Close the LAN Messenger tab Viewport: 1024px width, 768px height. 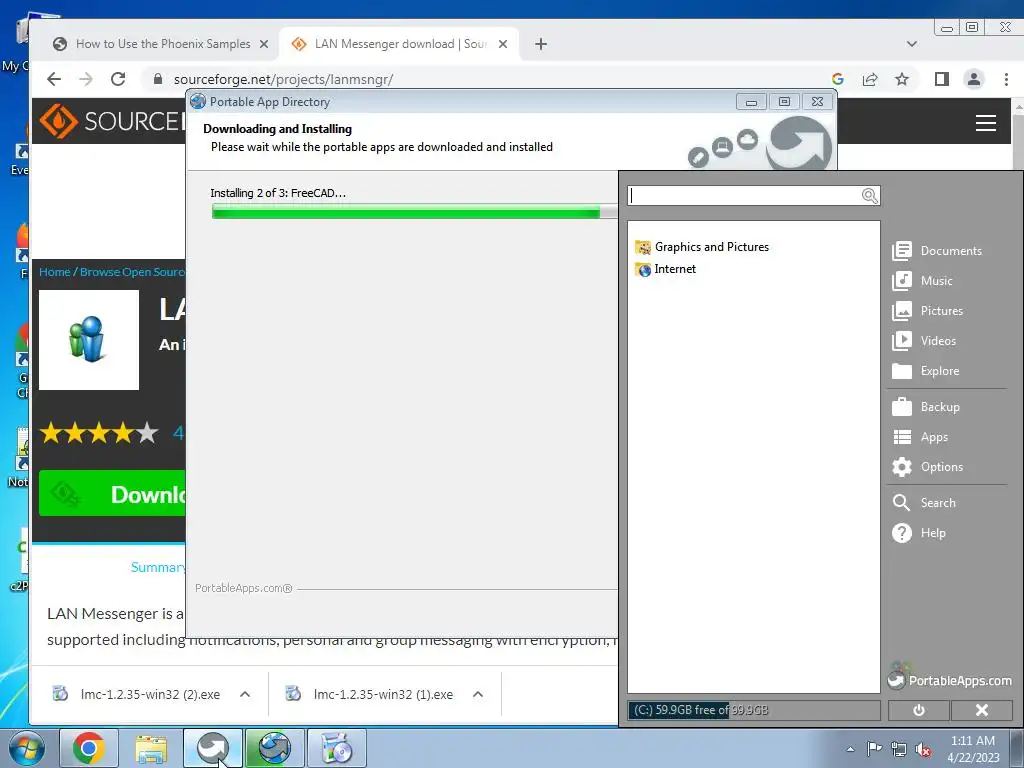(503, 44)
